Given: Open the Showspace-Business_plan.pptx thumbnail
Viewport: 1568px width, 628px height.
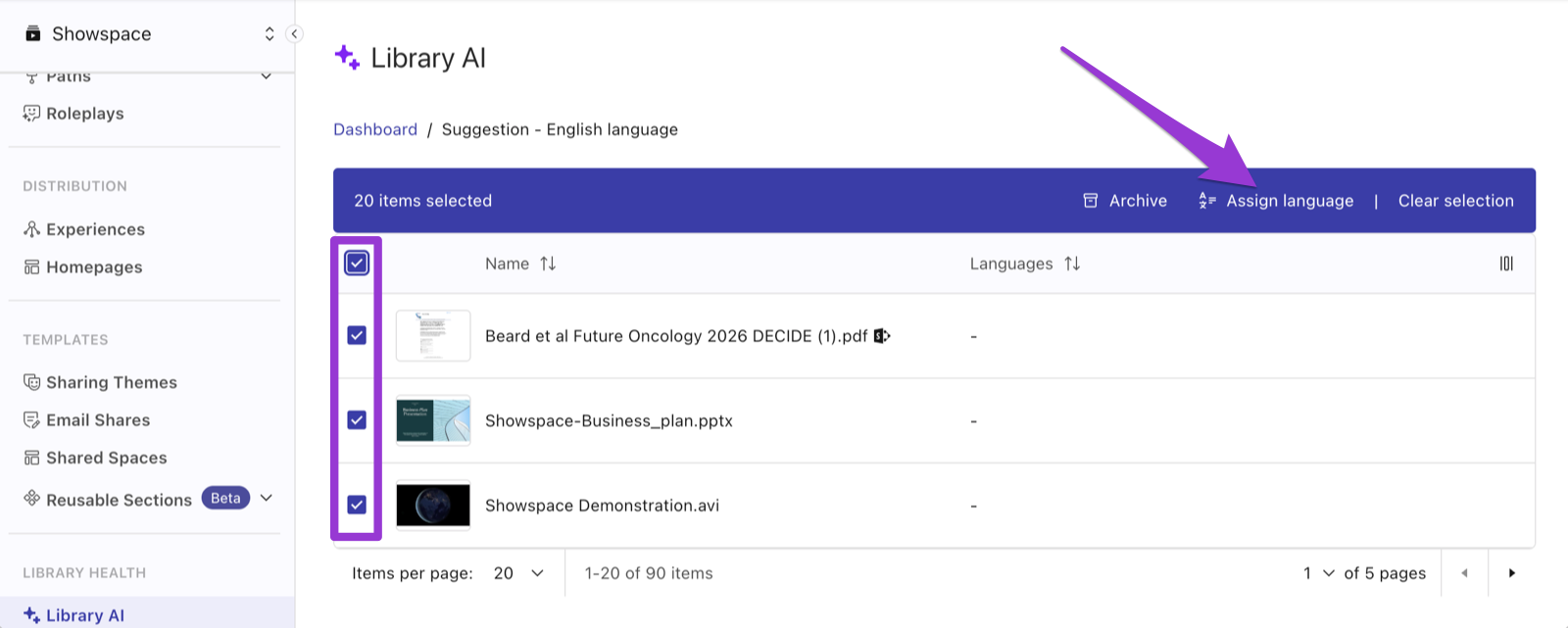Looking at the screenshot, I should click(x=433, y=420).
